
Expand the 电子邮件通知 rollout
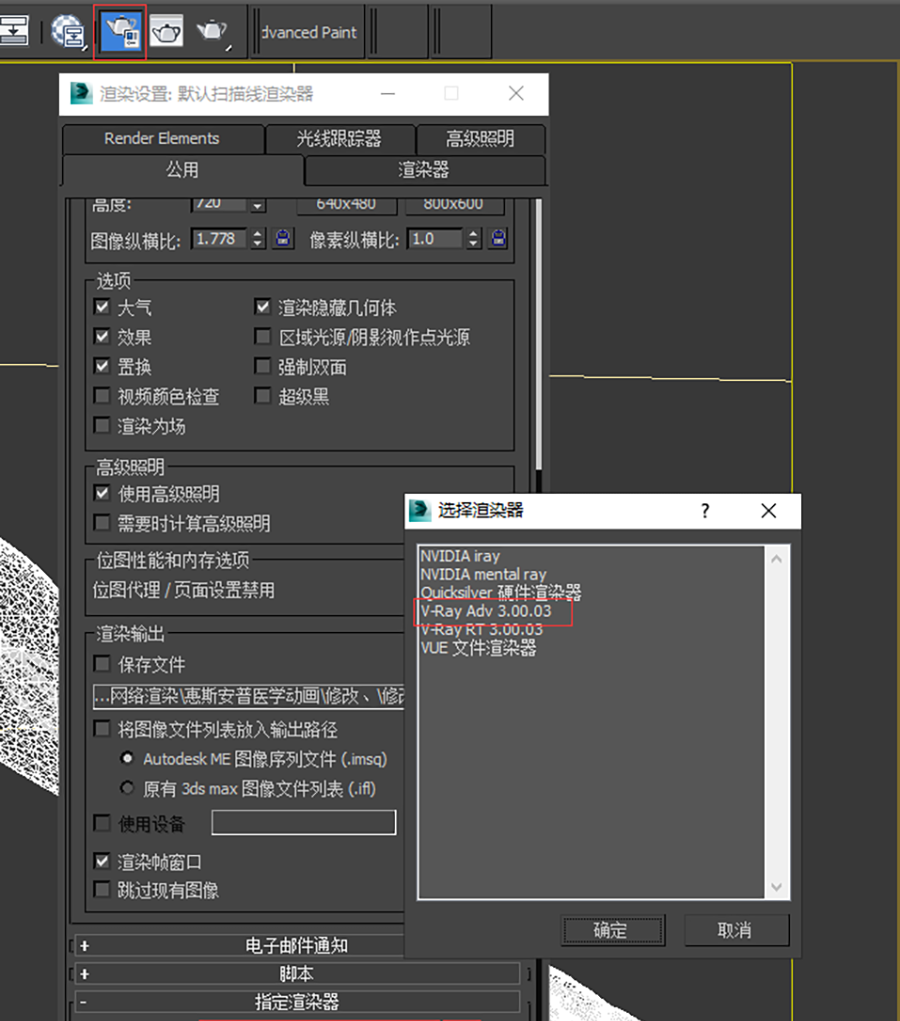point(297,945)
